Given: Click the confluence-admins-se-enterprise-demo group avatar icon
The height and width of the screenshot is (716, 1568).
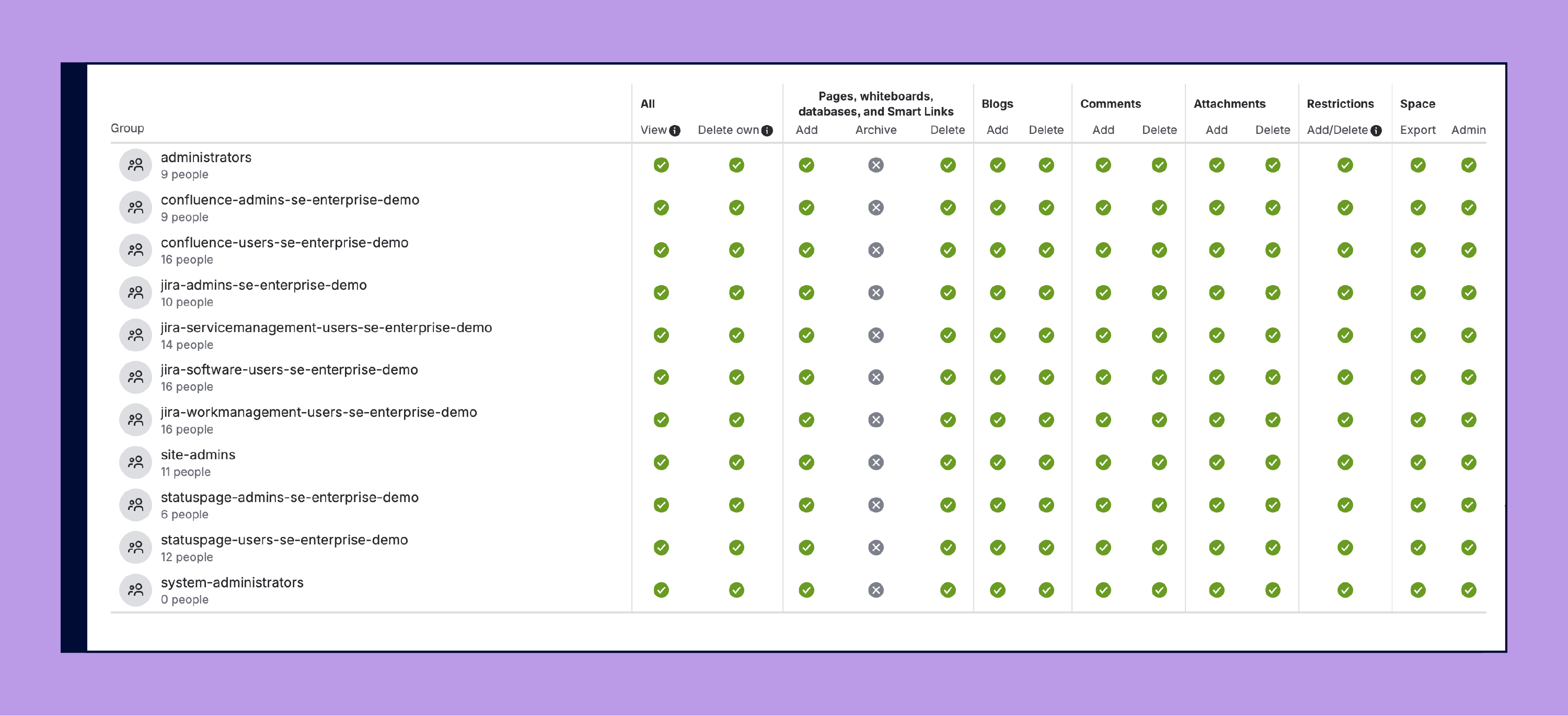Looking at the screenshot, I should [x=136, y=207].
